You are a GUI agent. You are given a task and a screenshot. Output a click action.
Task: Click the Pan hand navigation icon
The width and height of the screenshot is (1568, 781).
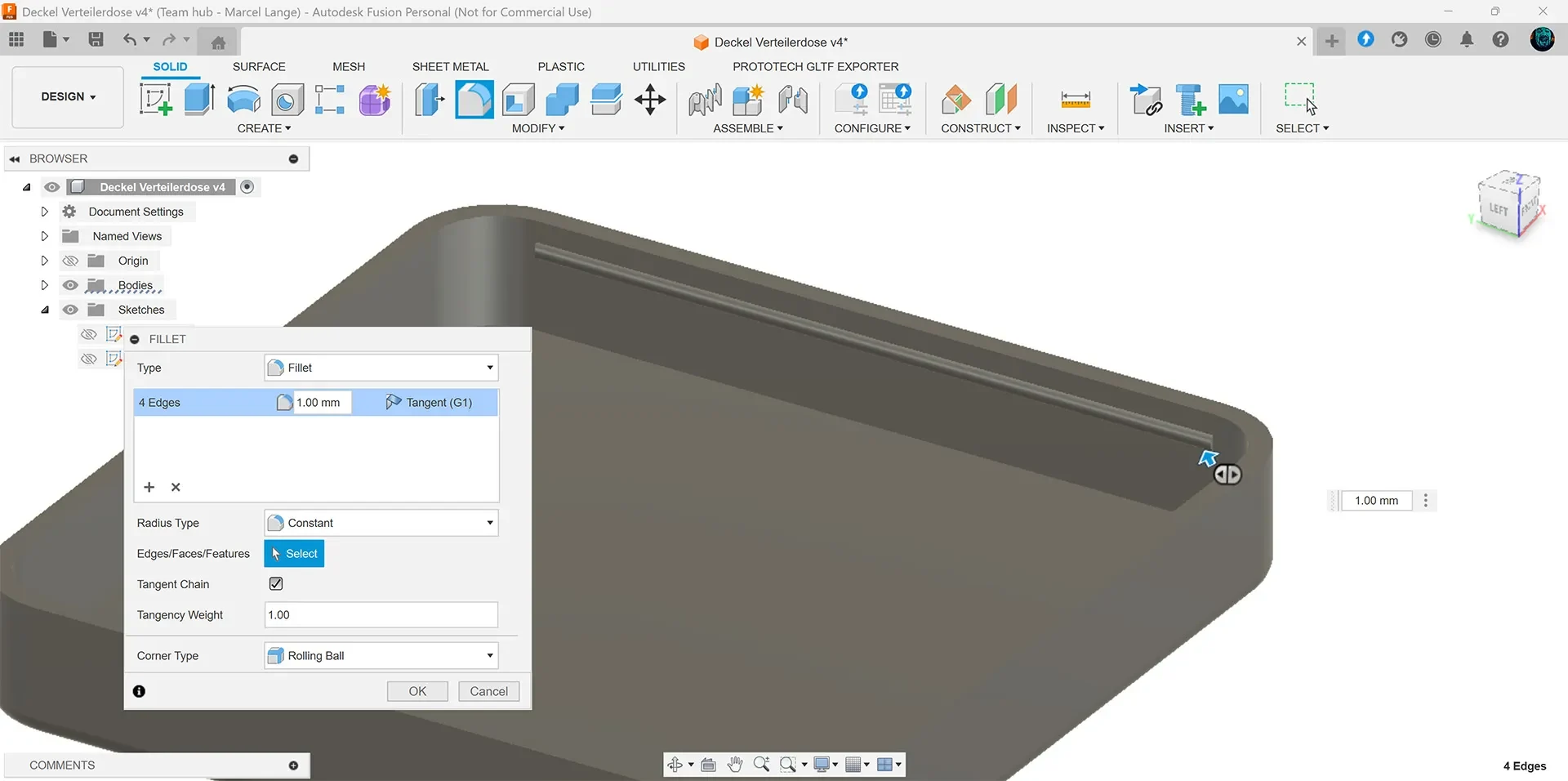[735, 765]
